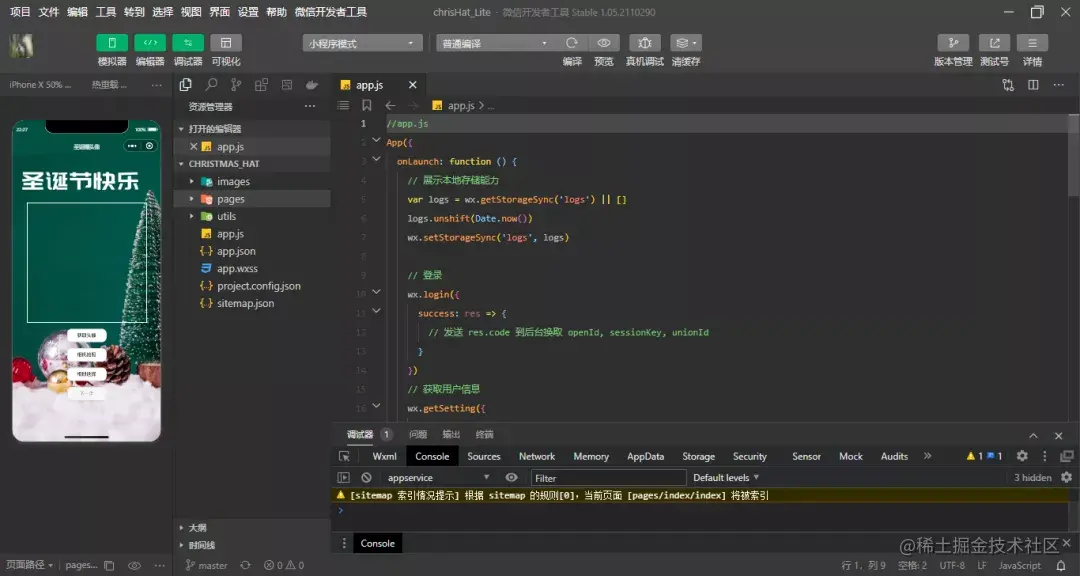Open the 帮助 menu
This screenshot has width=1080, height=576.
[x=276, y=12]
